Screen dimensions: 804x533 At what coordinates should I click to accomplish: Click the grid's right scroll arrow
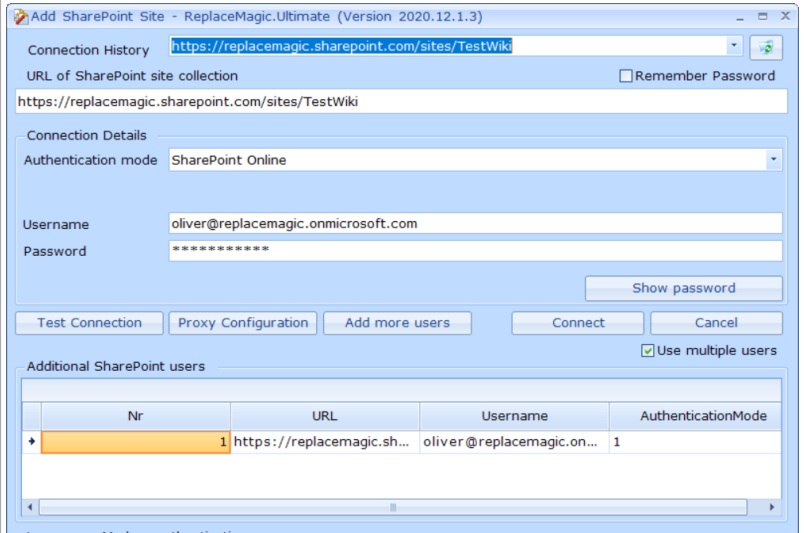pos(772,507)
